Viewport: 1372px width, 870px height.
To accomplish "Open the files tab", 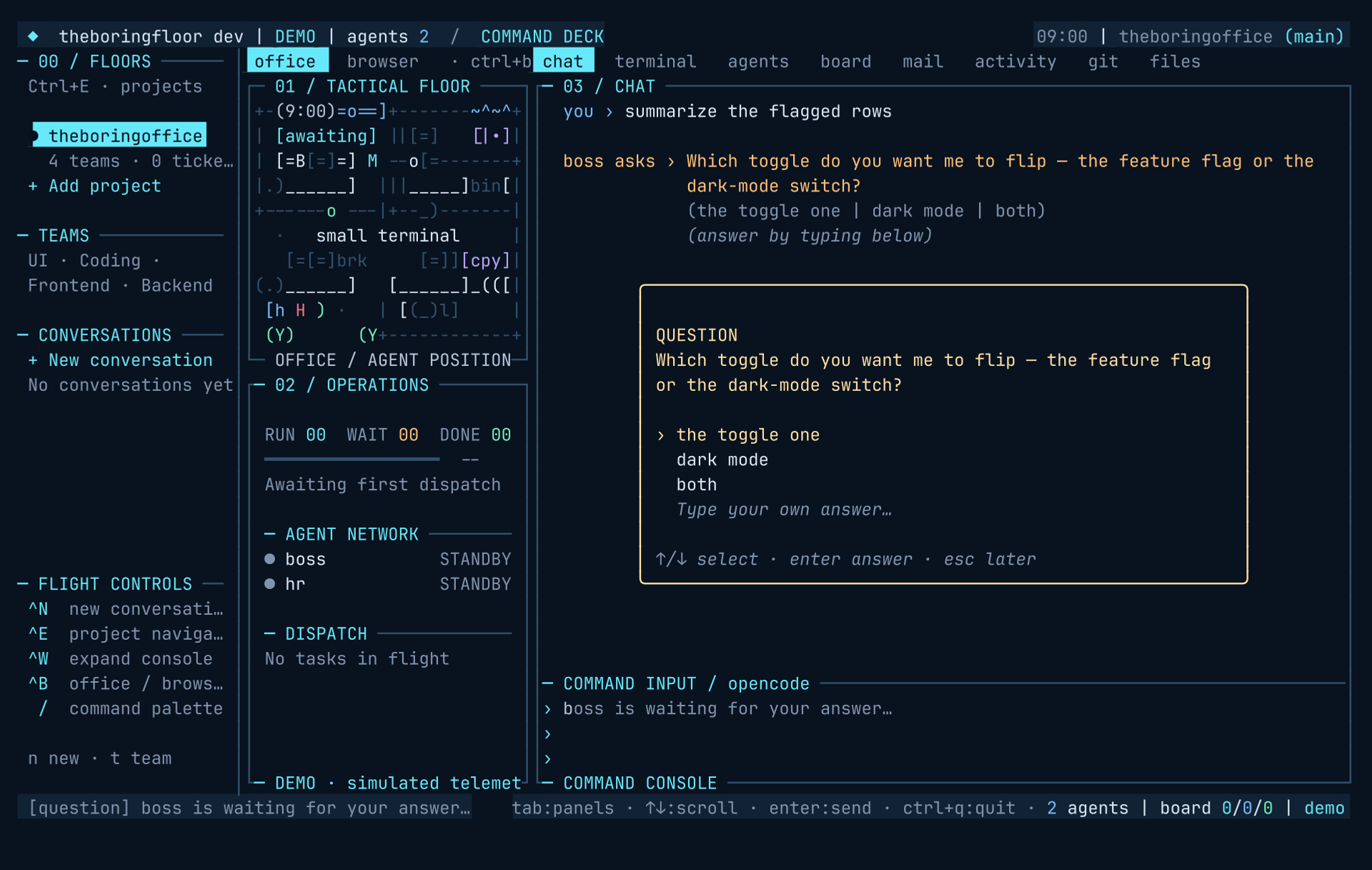I will coord(1175,61).
